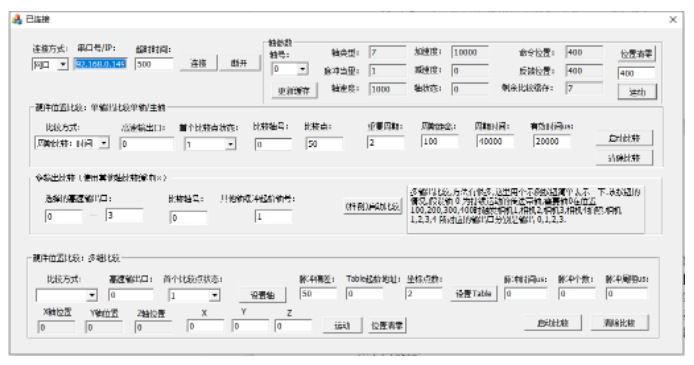Click 运动 button in the axis parameters group
The height and width of the screenshot is (365, 694).
pos(637,92)
